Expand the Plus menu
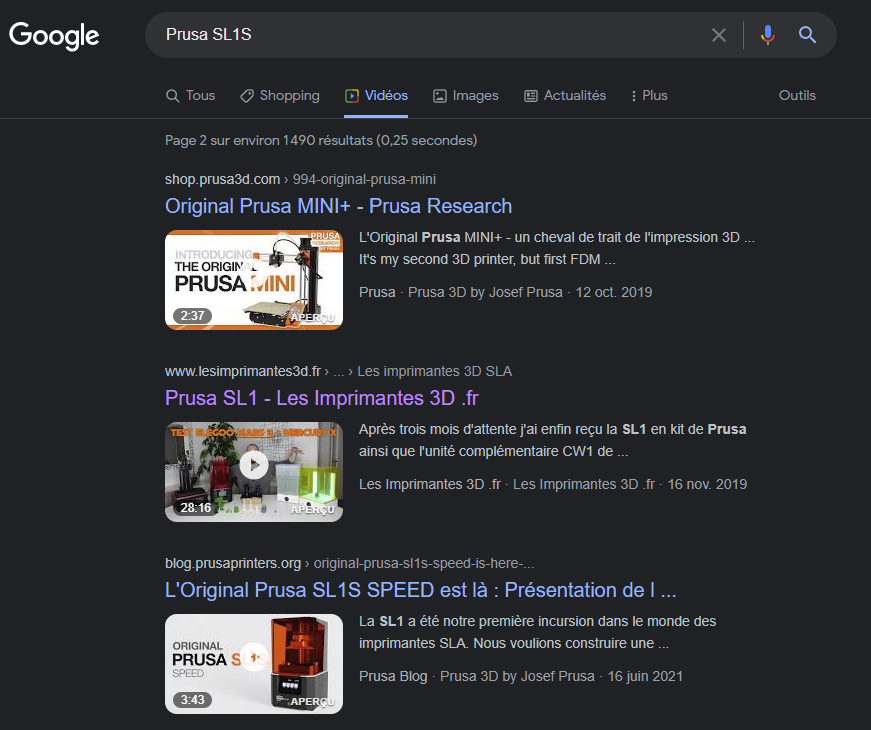This screenshot has width=871, height=730. pos(649,96)
